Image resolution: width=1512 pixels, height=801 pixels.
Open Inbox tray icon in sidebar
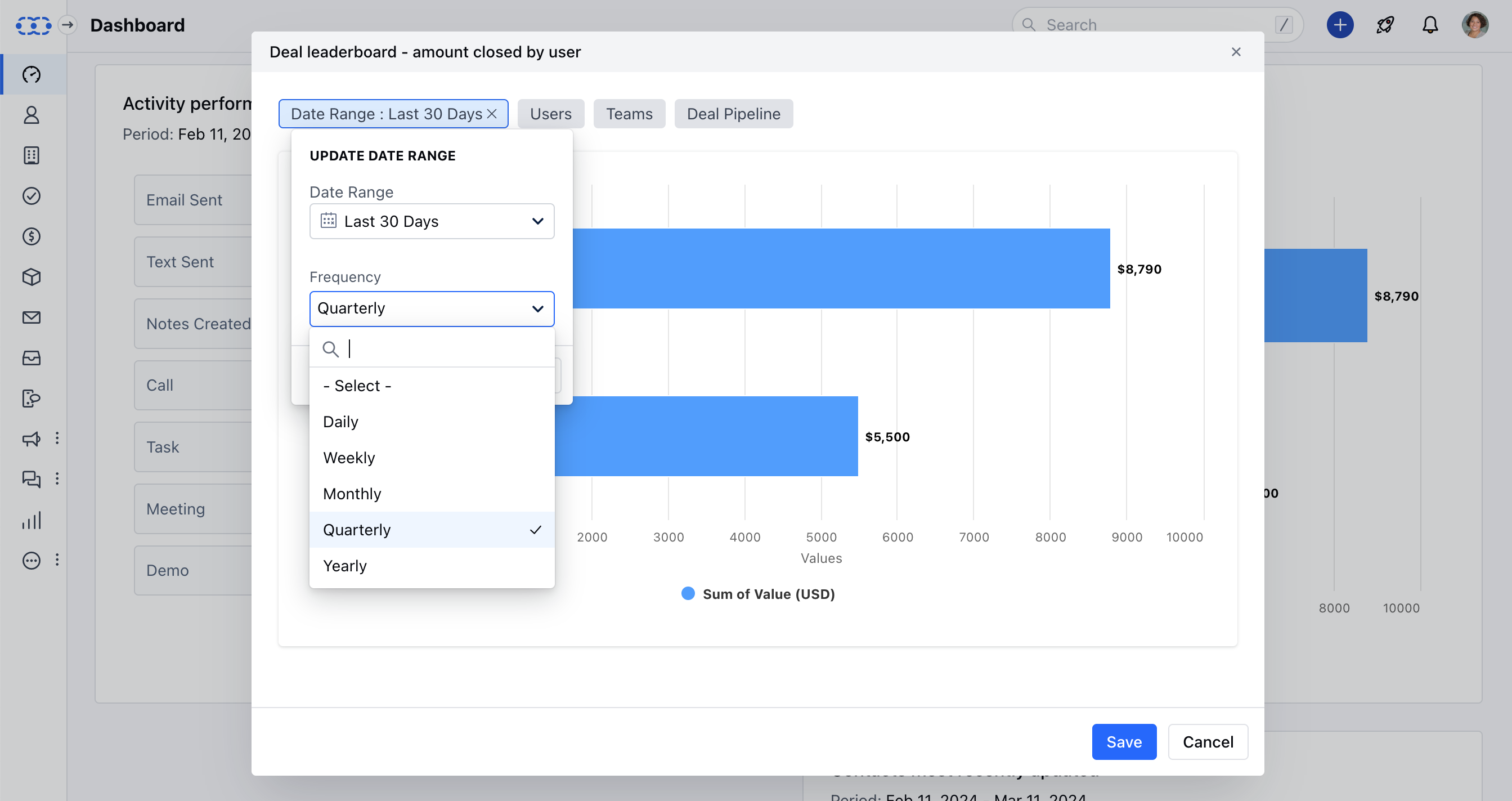[x=31, y=358]
